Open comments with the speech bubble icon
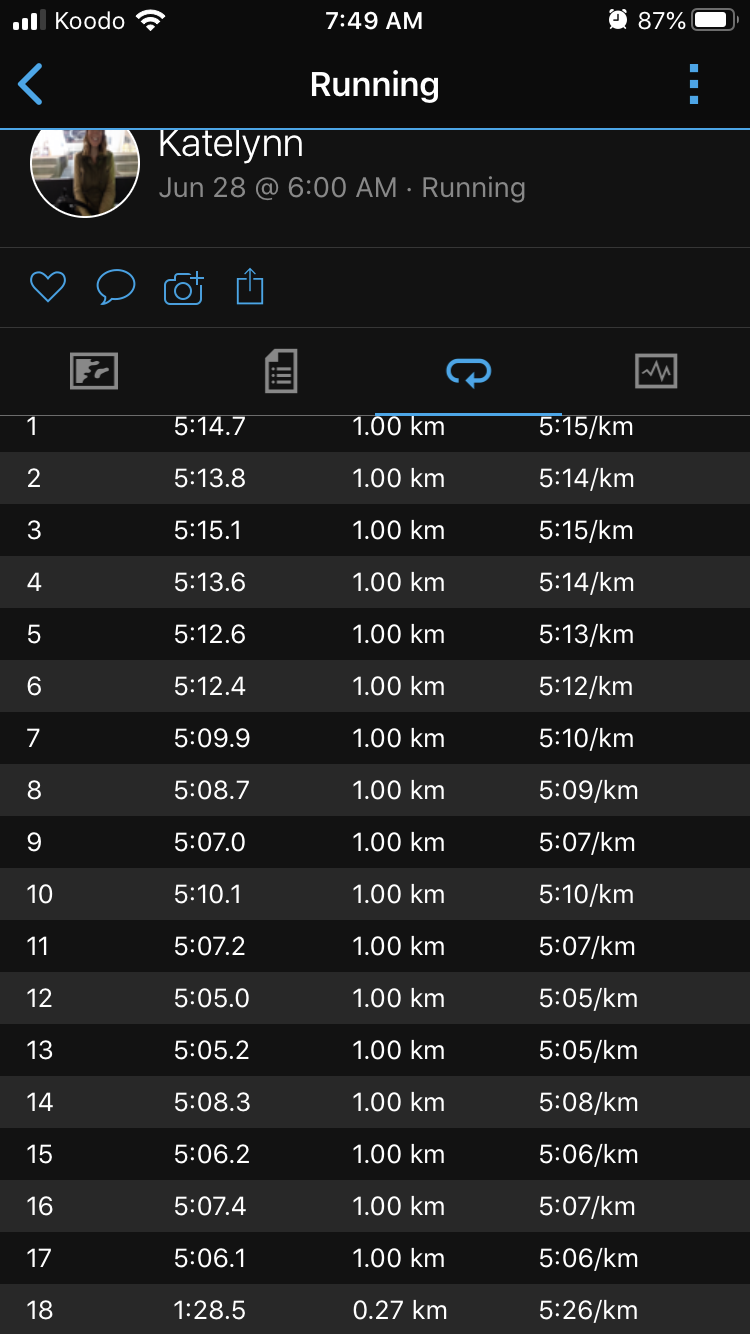The height and width of the screenshot is (1334, 750). (x=116, y=288)
